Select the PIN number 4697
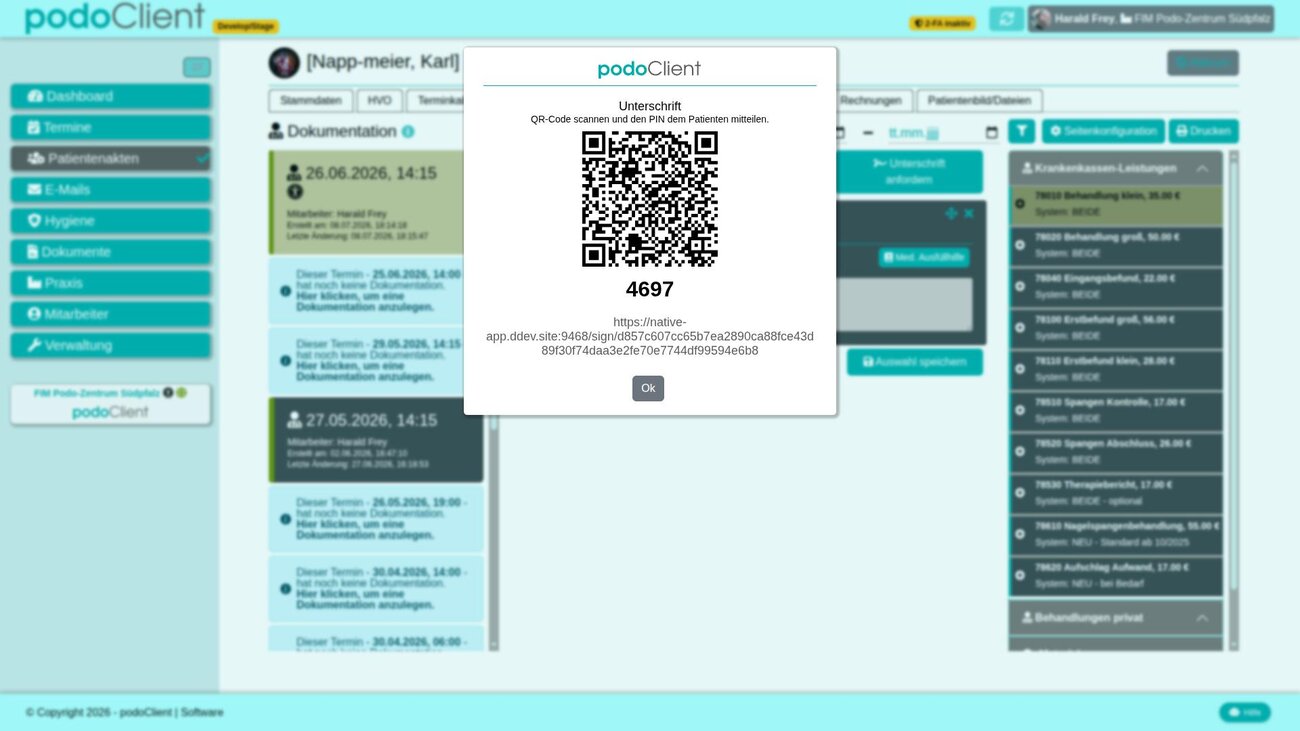The width and height of the screenshot is (1300, 731). pyautogui.click(x=650, y=289)
